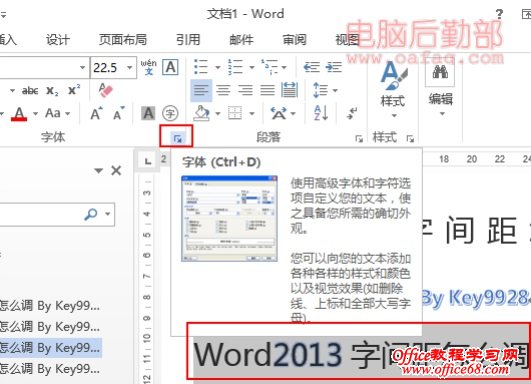Open line spacing dropdown arrow
531x384 pixels.
(x=335, y=90)
